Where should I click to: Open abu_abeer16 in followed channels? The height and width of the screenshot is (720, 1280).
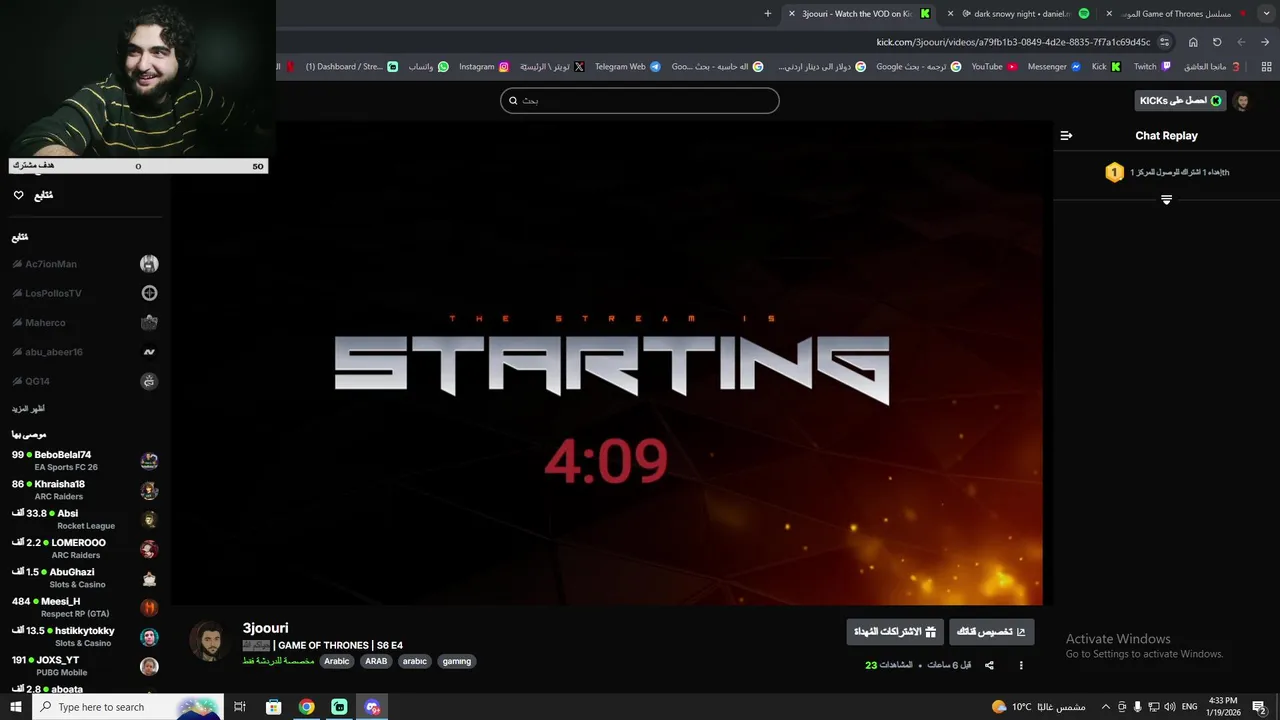tap(85, 352)
